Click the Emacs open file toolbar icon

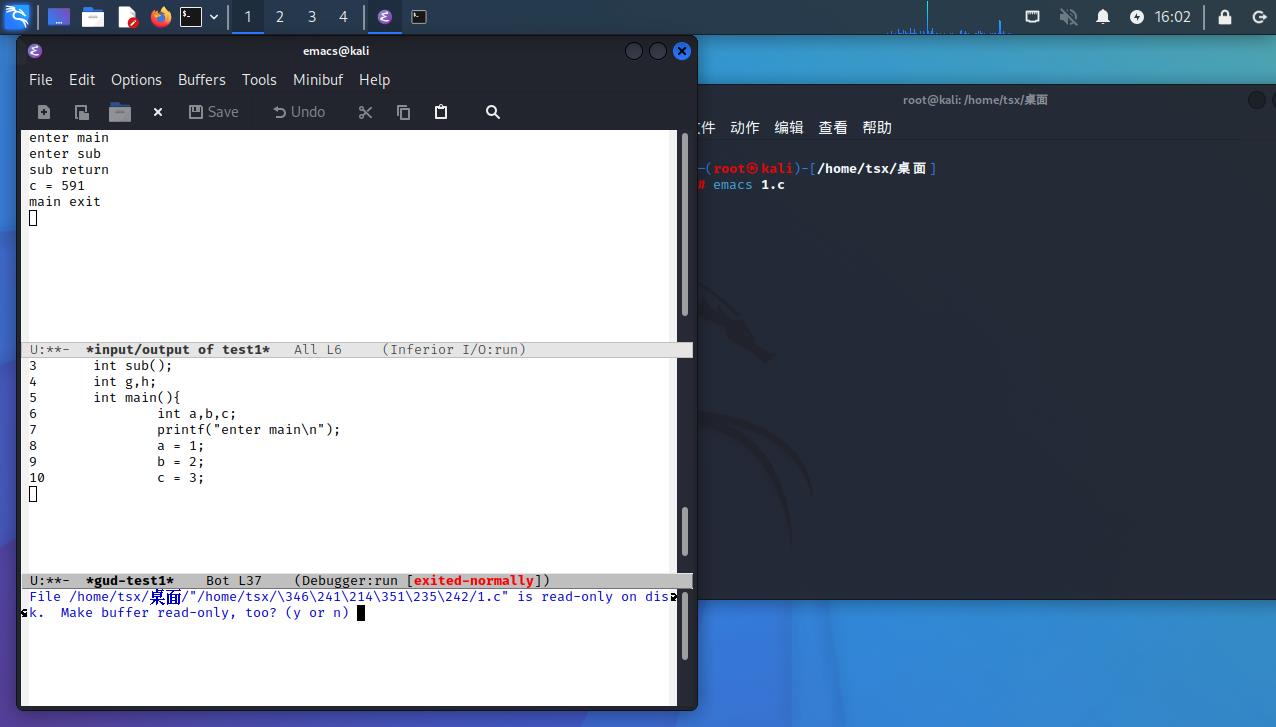82,112
